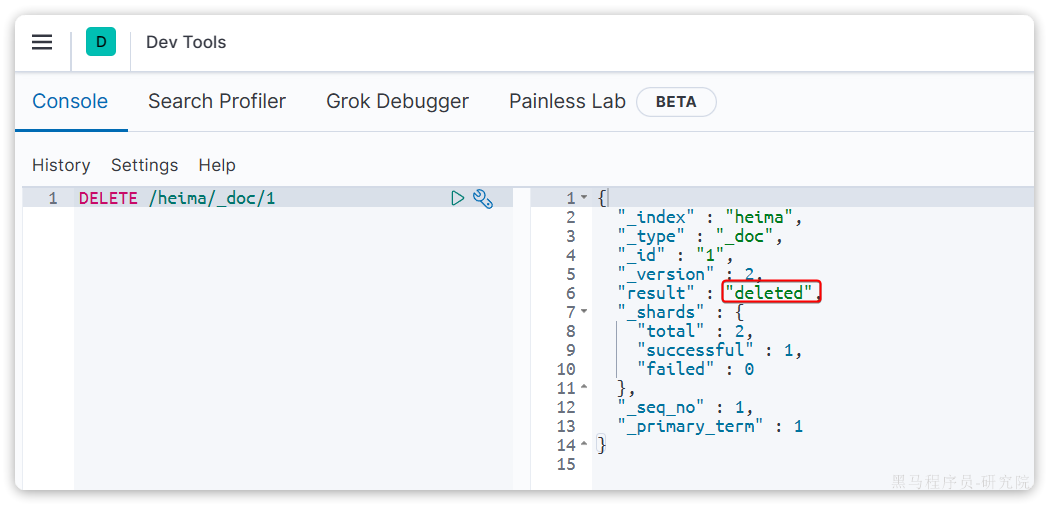
Task: Run the DELETE request with play icon
Action: click(458, 198)
